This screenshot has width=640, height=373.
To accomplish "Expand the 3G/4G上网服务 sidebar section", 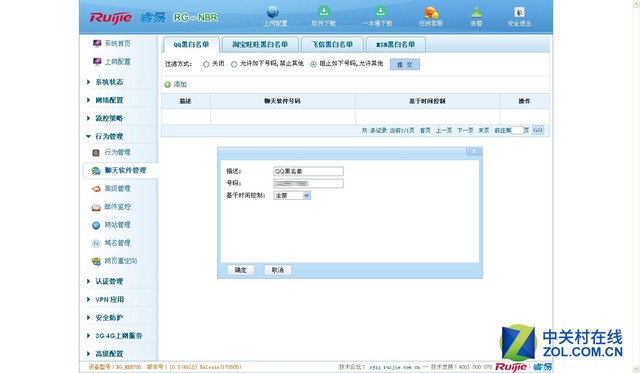I will coord(118,335).
